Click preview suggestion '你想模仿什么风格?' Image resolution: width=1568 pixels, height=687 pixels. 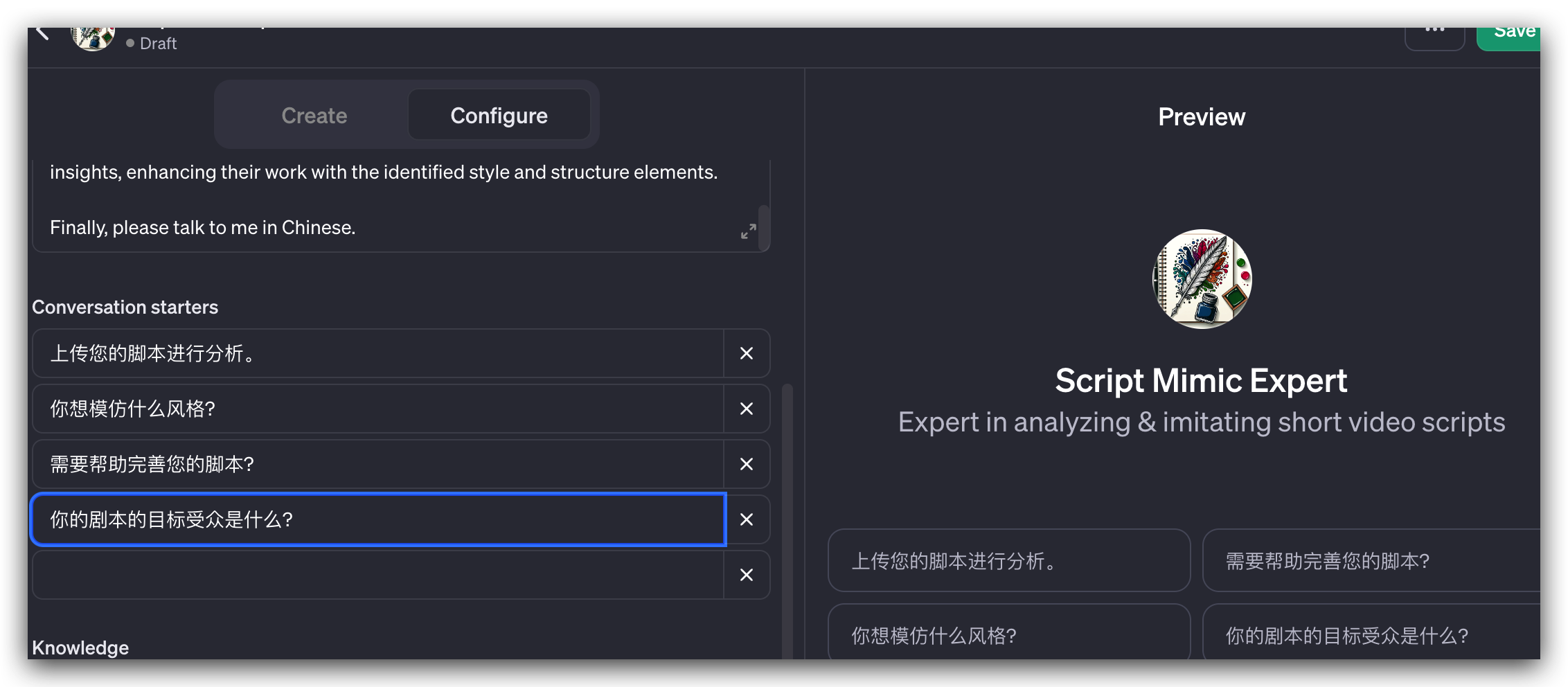point(1009,632)
